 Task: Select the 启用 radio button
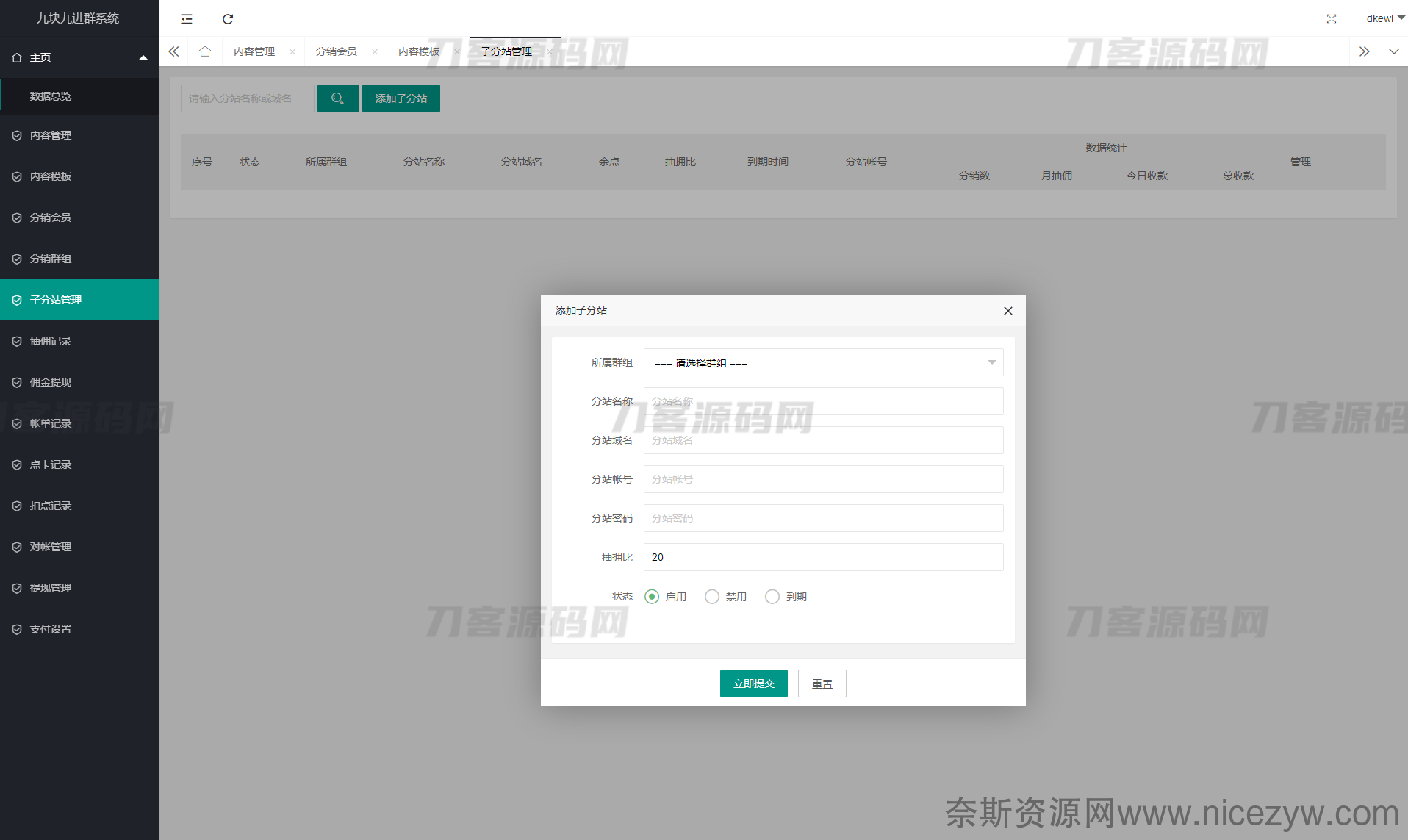(652, 597)
